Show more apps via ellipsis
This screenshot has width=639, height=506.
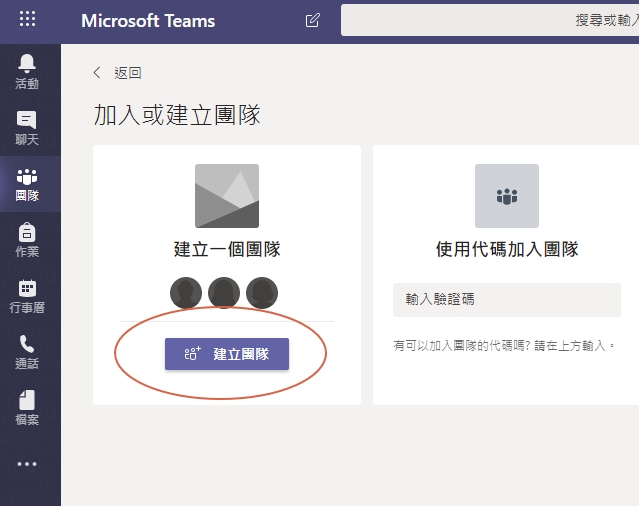click(27, 464)
